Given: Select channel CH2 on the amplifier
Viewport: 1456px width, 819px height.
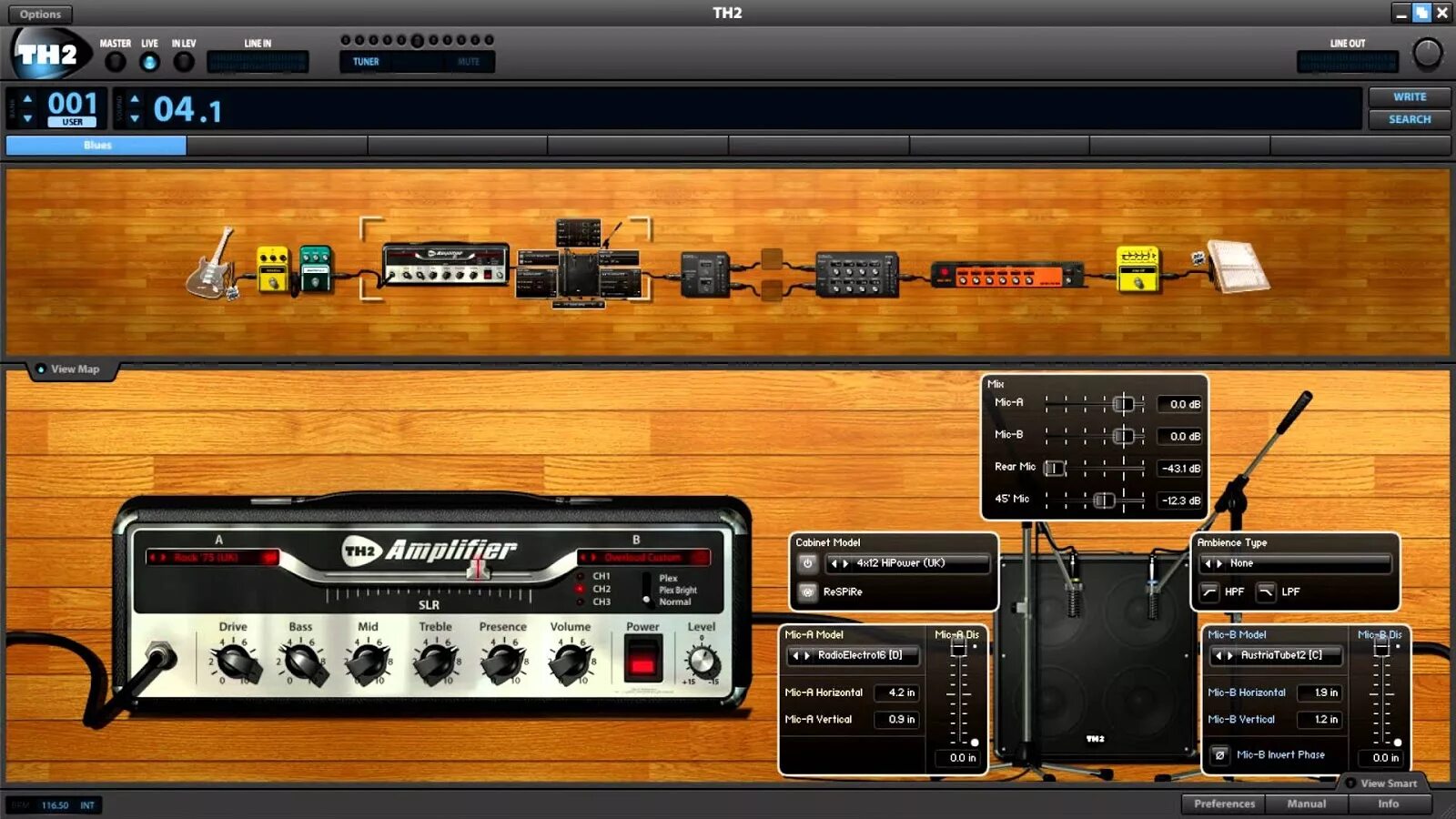Looking at the screenshot, I should tap(580, 589).
